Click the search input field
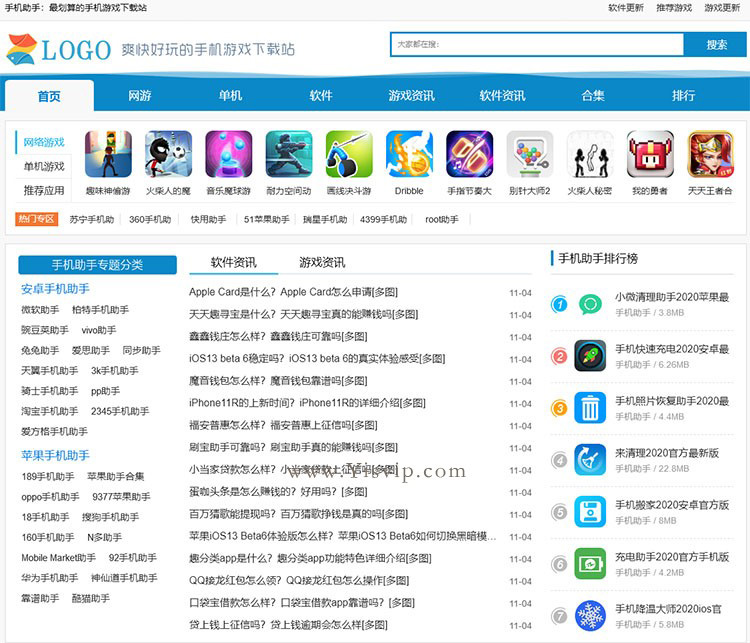This screenshot has height=643, width=750. pyautogui.click(x=536, y=44)
